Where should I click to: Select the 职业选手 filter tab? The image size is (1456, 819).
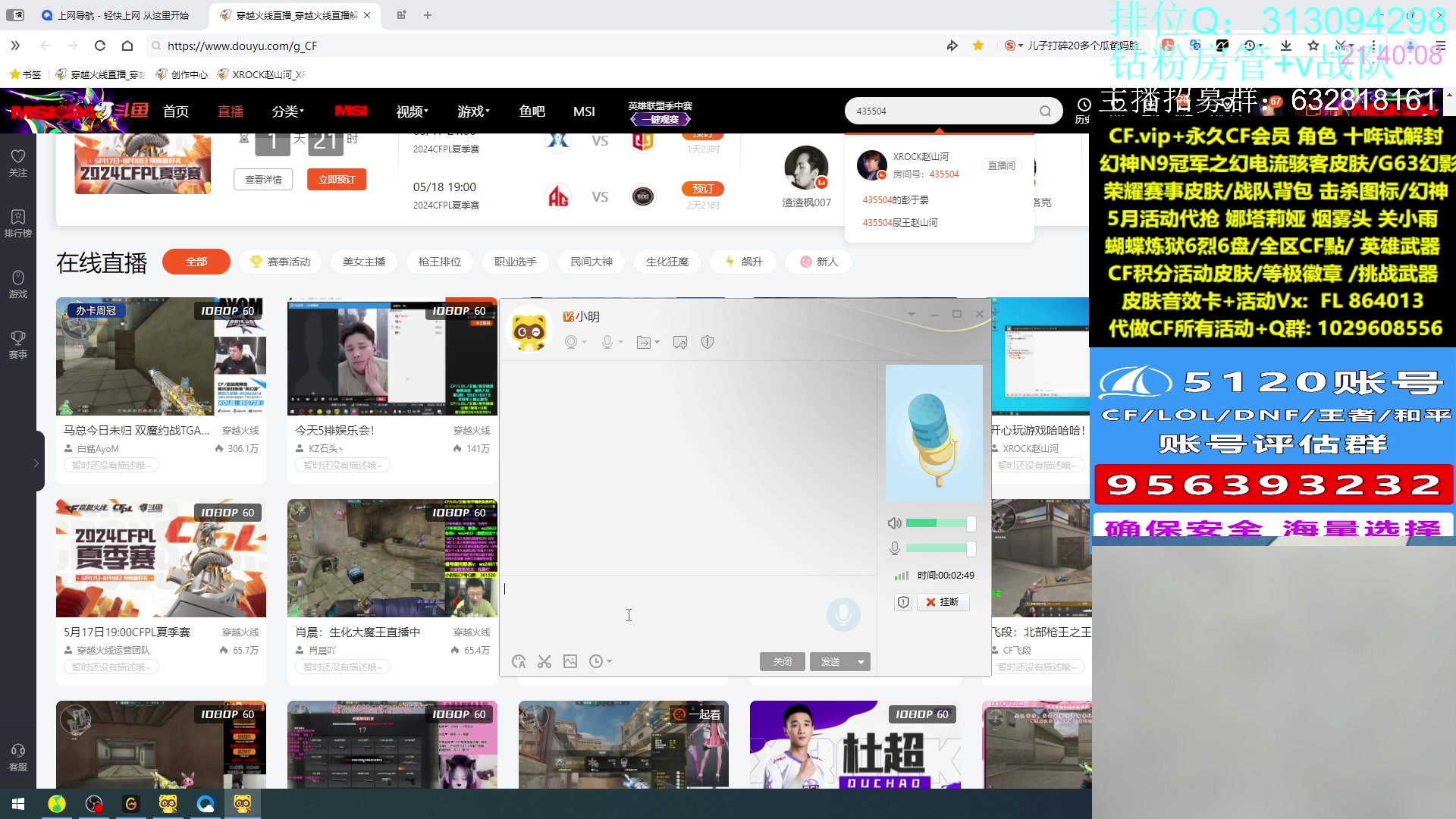pyautogui.click(x=516, y=262)
